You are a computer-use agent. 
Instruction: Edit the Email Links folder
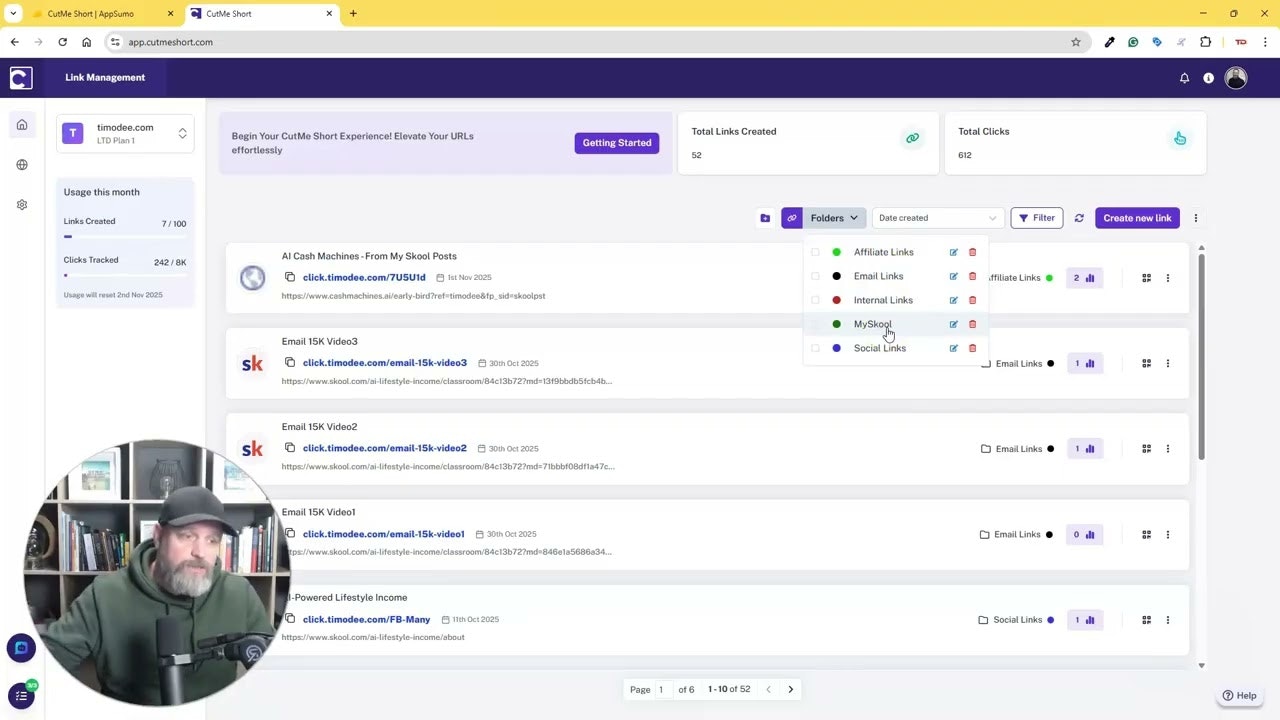pyautogui.click(x=953, y=276)
